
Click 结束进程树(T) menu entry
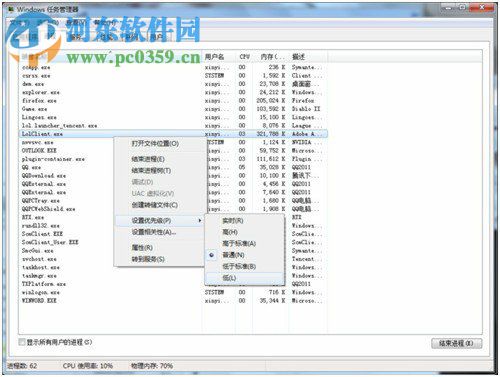[151, 170]
